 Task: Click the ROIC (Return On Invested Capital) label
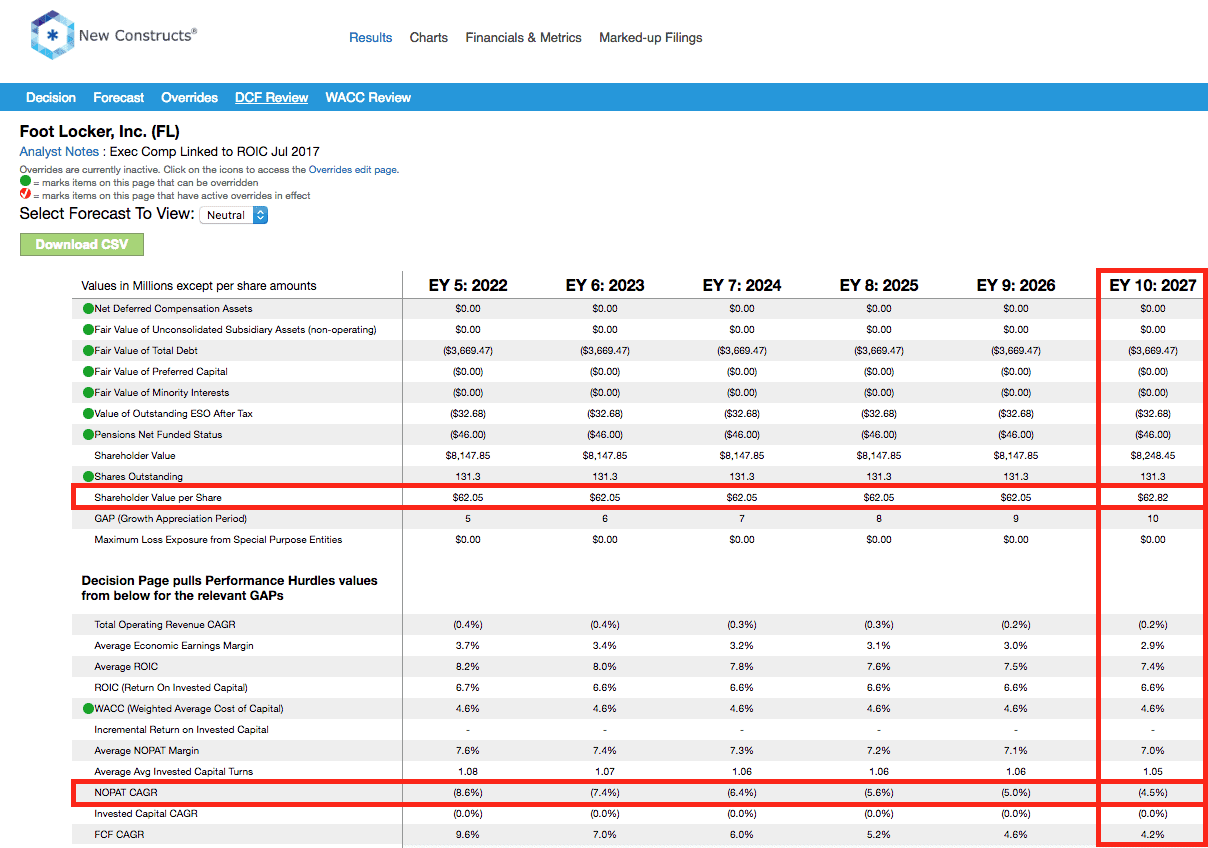(171, 688)
